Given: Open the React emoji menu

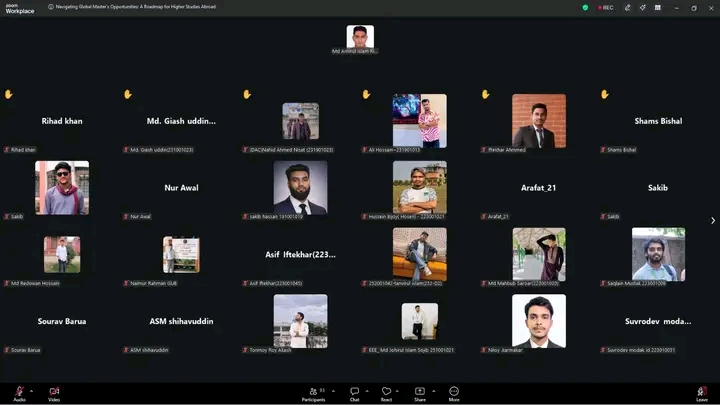Looking at the screenshot, I should (386, 391).
